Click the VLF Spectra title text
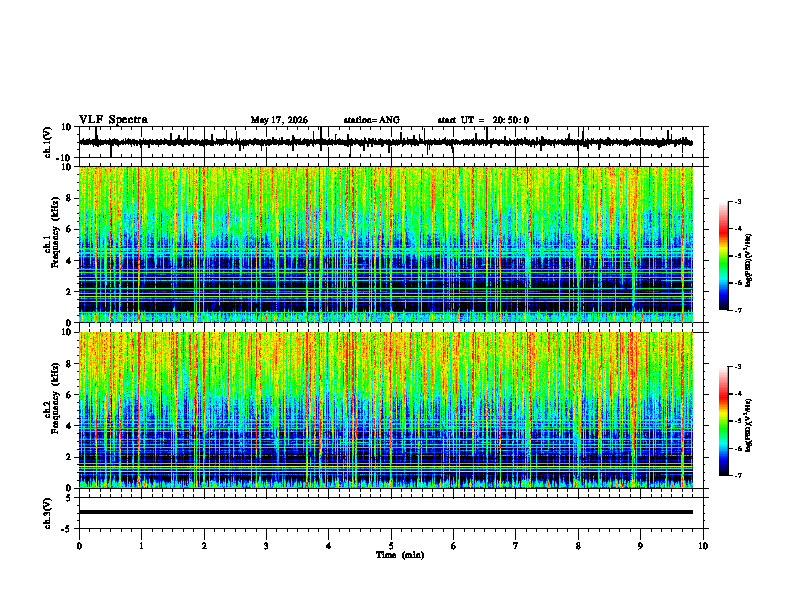 (x=113, y=120)
